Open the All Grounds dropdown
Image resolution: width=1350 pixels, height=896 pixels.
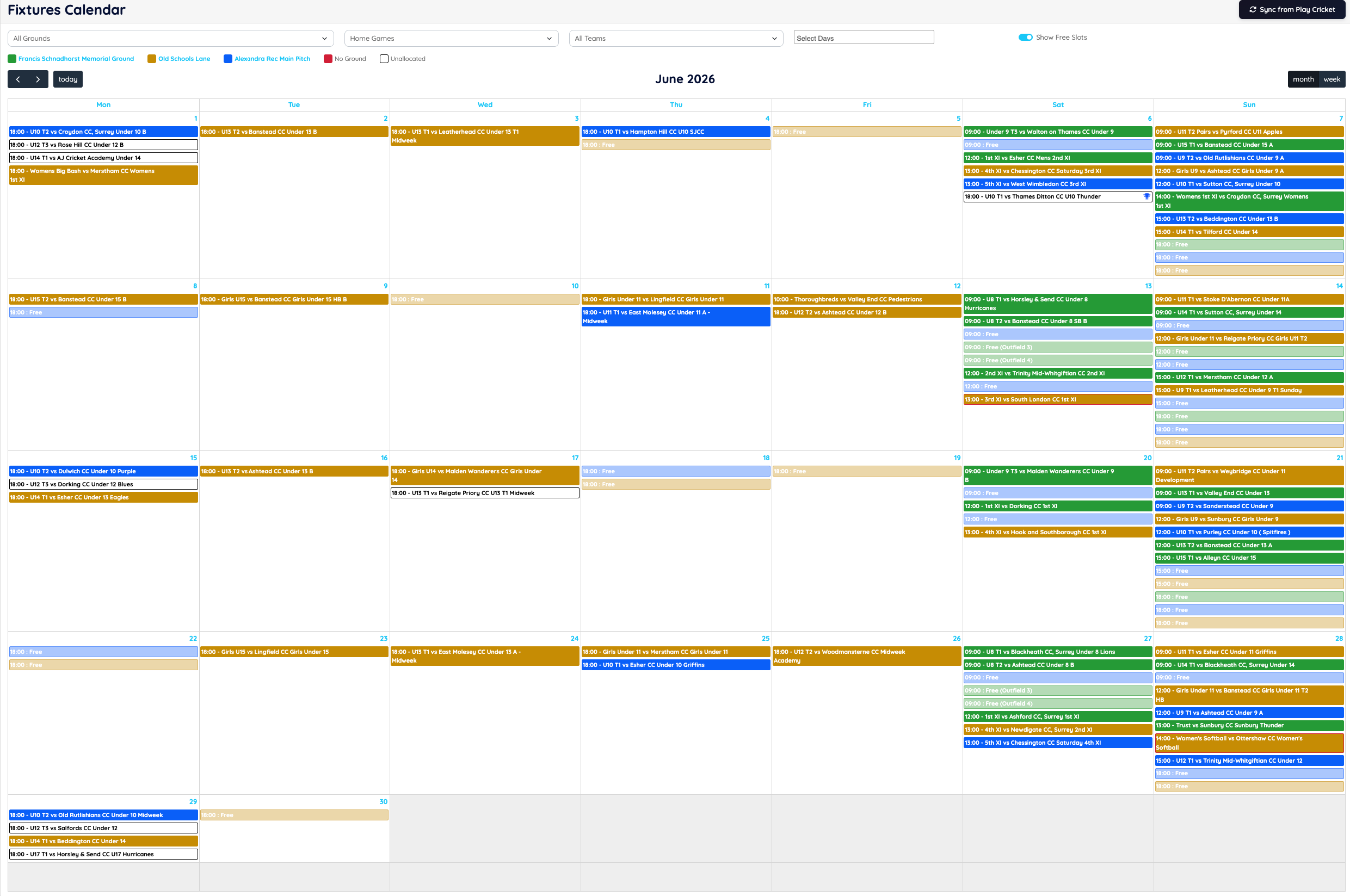pyautogui.click(x=170, y=38)
